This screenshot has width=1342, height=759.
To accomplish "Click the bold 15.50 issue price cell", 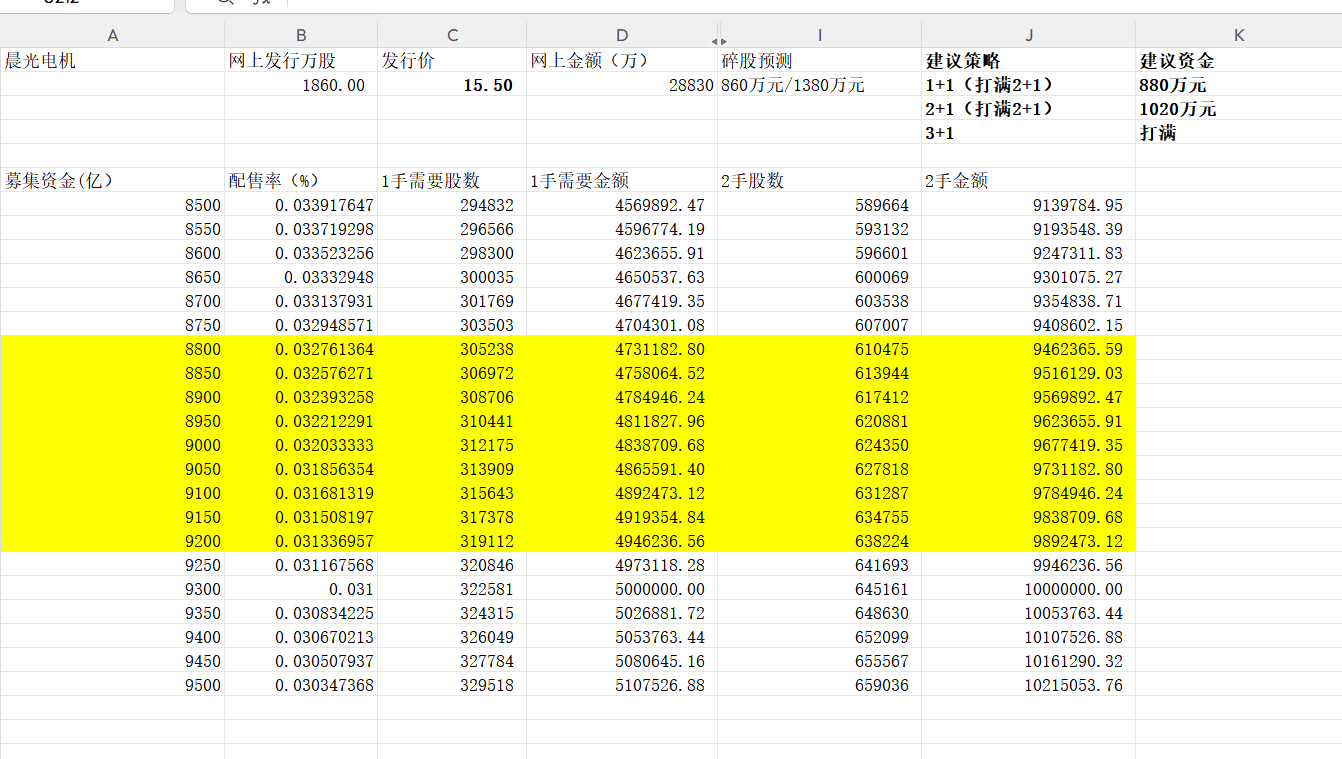I will 452,86.
